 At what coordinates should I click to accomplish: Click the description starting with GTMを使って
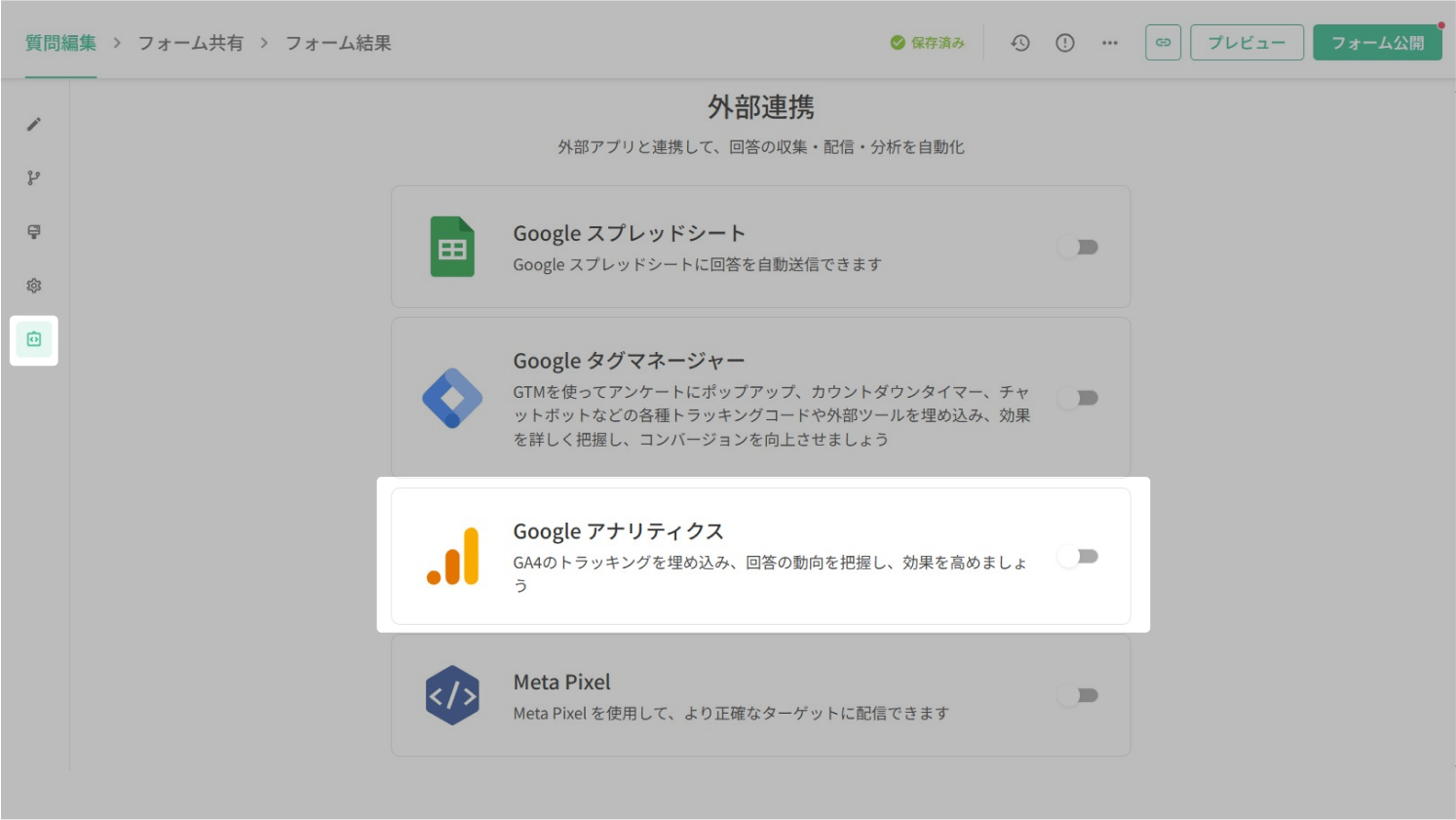772,415
